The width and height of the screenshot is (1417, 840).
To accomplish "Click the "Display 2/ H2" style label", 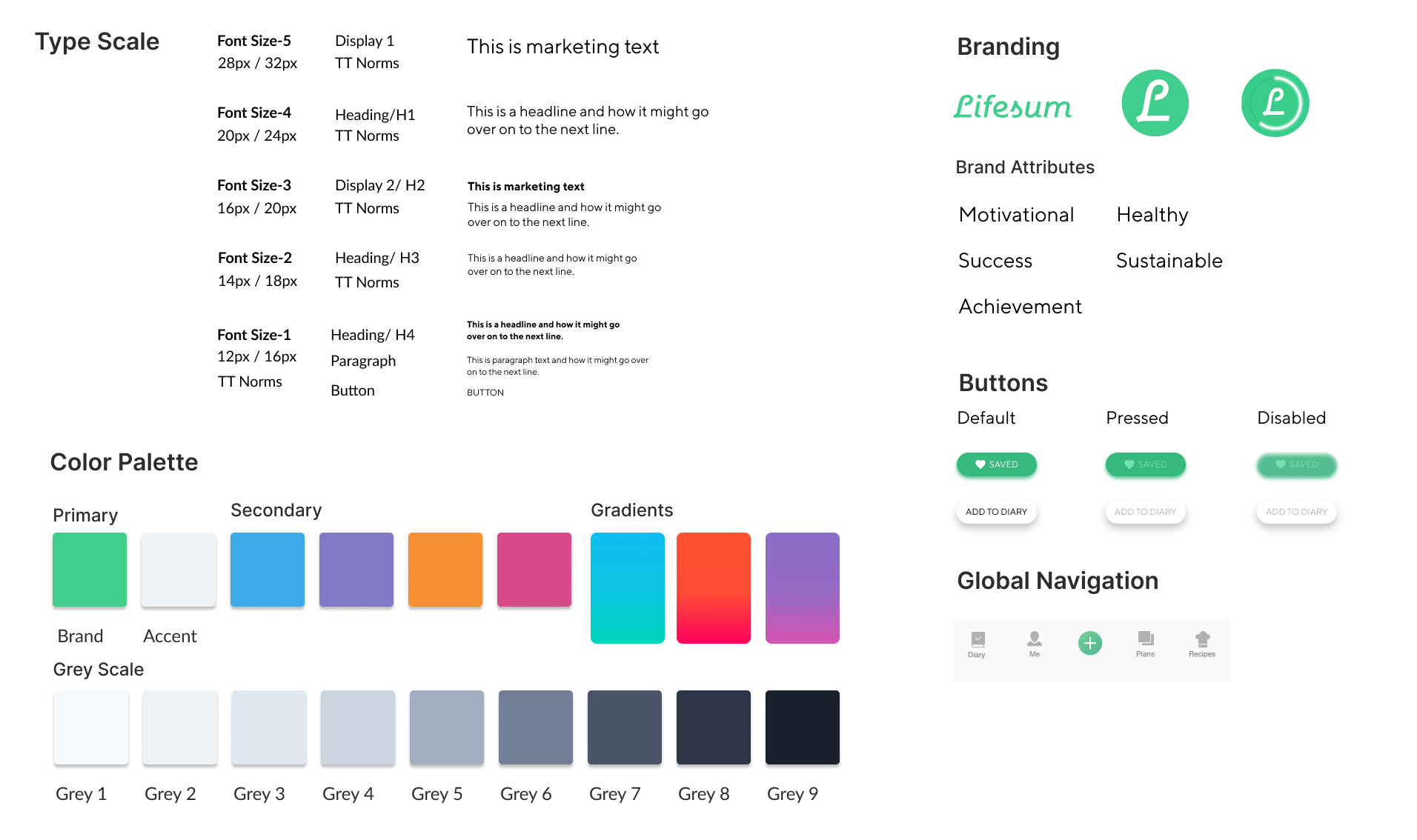I will coord(380,185).
